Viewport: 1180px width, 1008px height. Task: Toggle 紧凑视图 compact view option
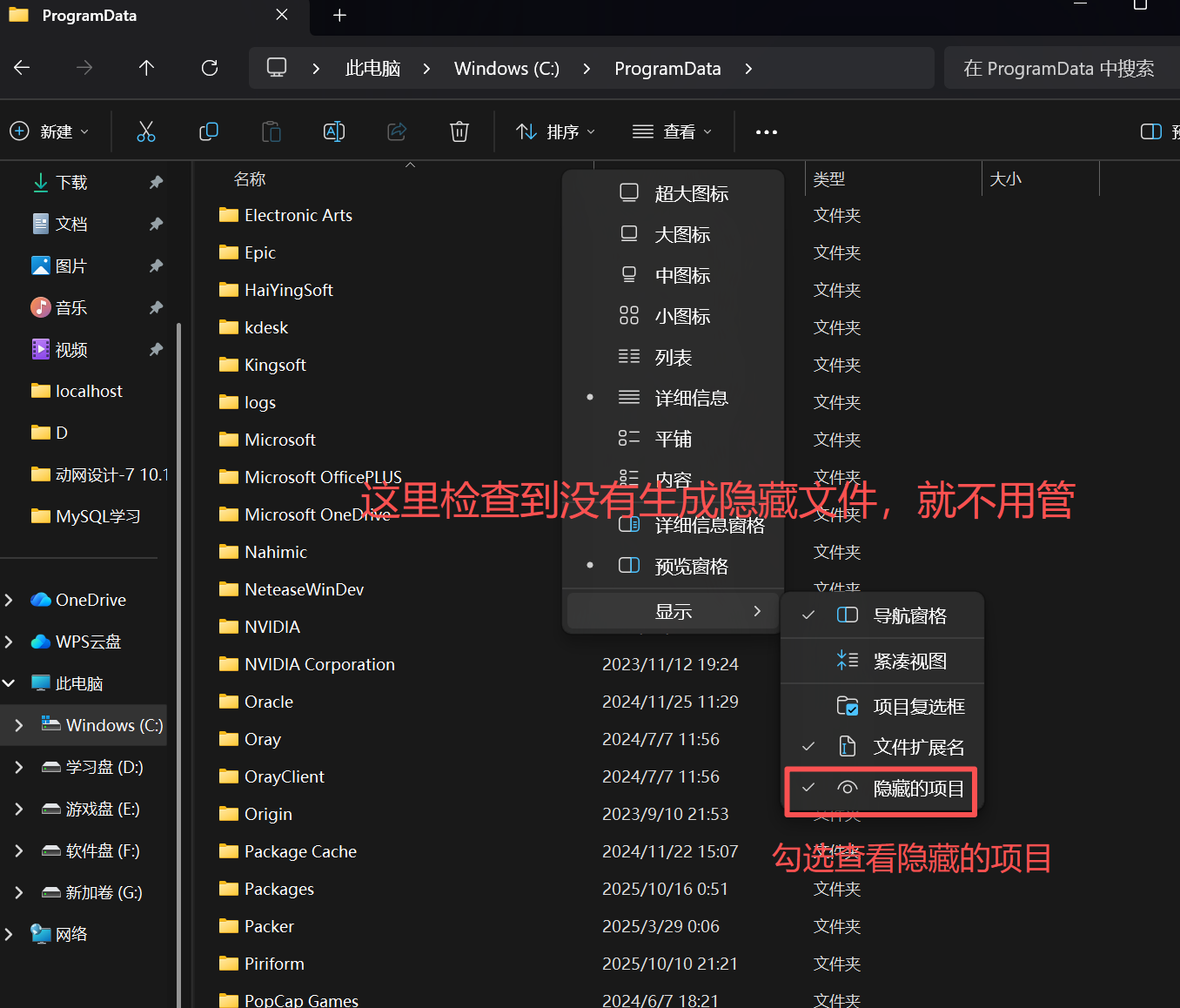pyautogui.click(x=882, y=661)
